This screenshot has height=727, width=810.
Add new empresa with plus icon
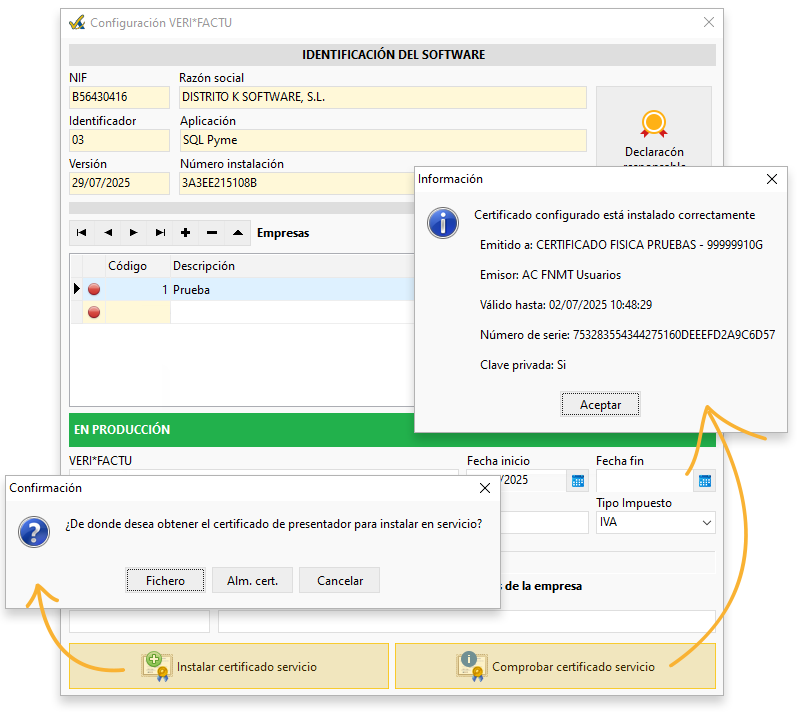186,233
